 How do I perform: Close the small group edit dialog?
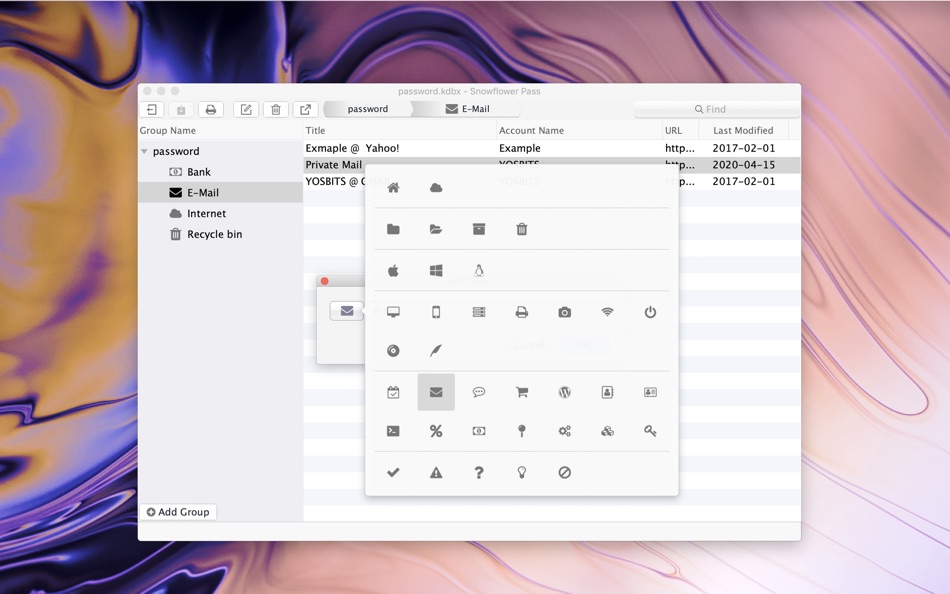point(325,281)
